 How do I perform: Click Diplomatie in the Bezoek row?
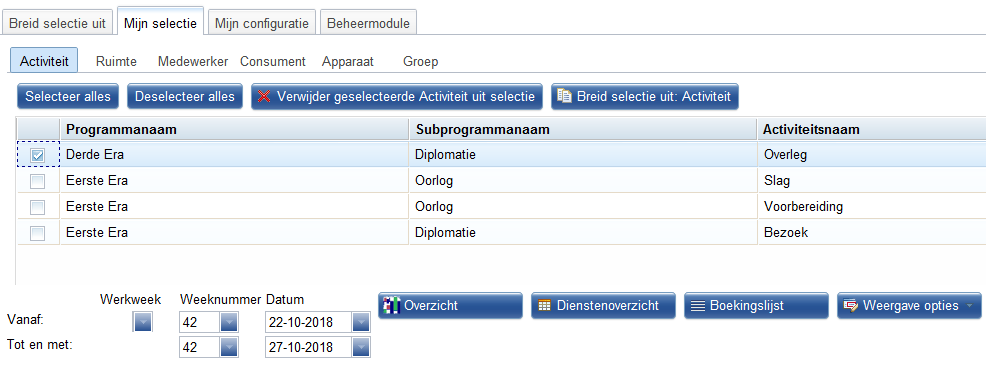click(584, 233)
